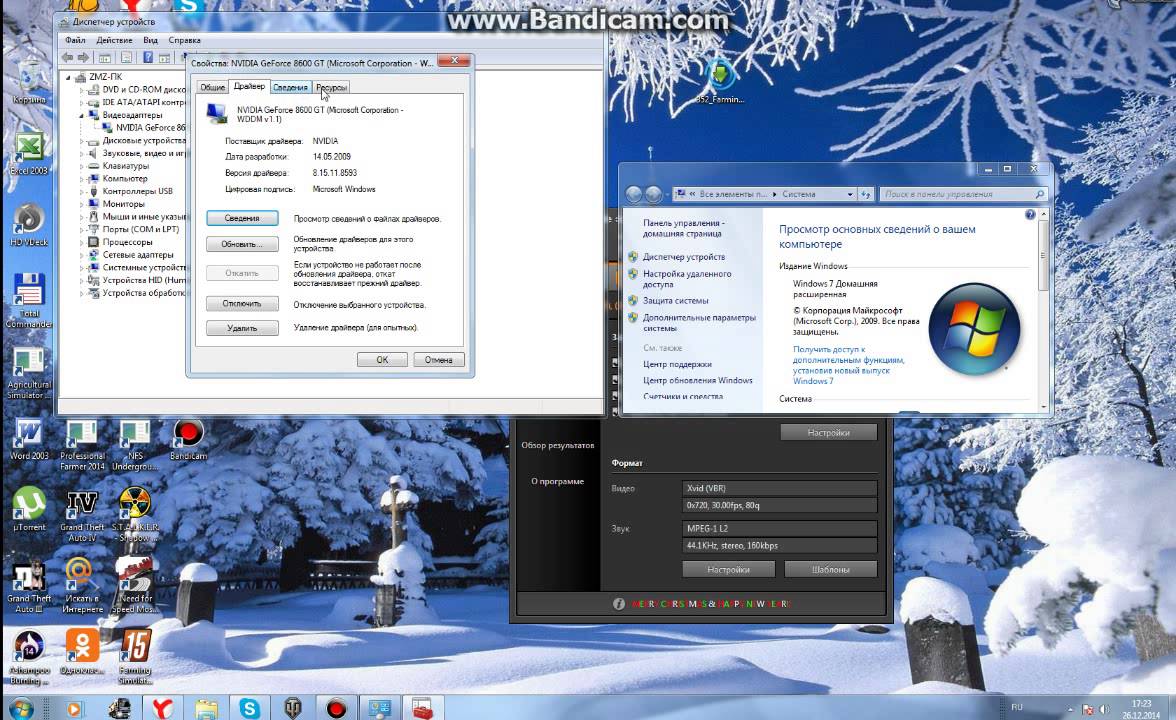Open the HD VDeck desktop shortcut
The height and width of the screenshot is (720, 1176).
(29, 224)
